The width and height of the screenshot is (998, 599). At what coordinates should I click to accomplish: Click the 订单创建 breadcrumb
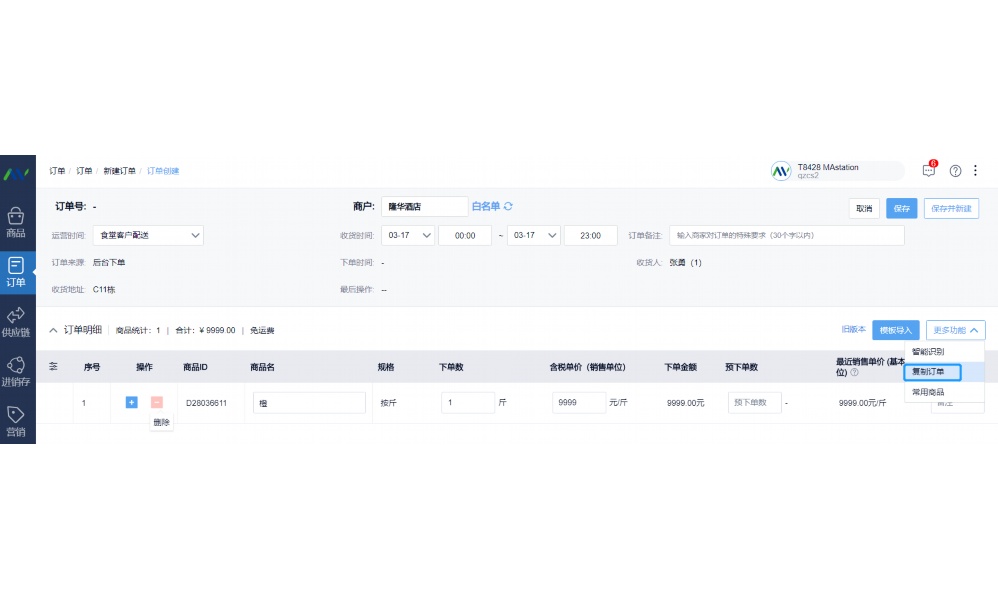pos(163,171)
